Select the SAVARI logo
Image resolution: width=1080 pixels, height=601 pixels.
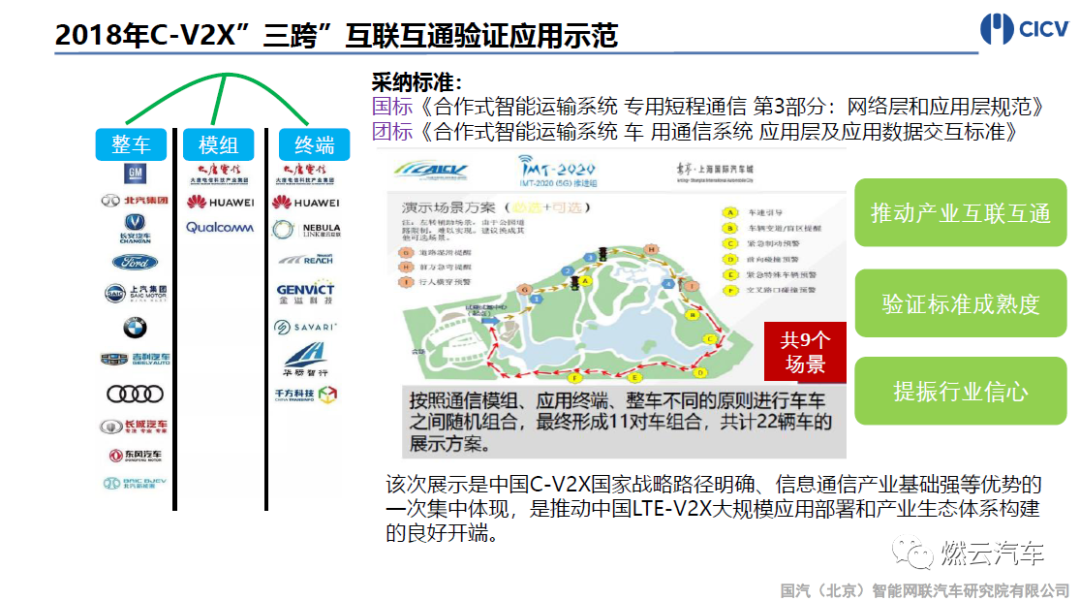pyautogui.click(x=305, y=327)
